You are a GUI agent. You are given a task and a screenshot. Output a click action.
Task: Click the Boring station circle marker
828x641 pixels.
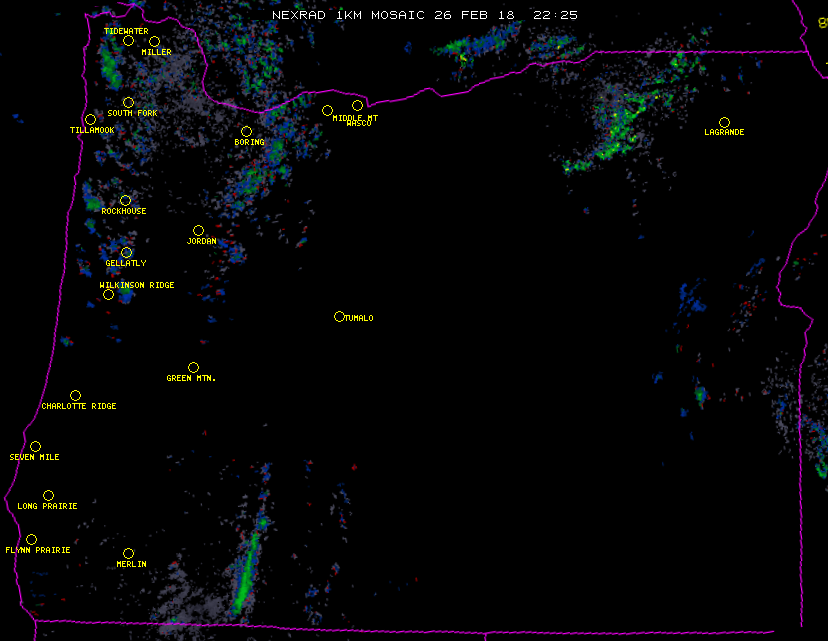click(246, 131)
